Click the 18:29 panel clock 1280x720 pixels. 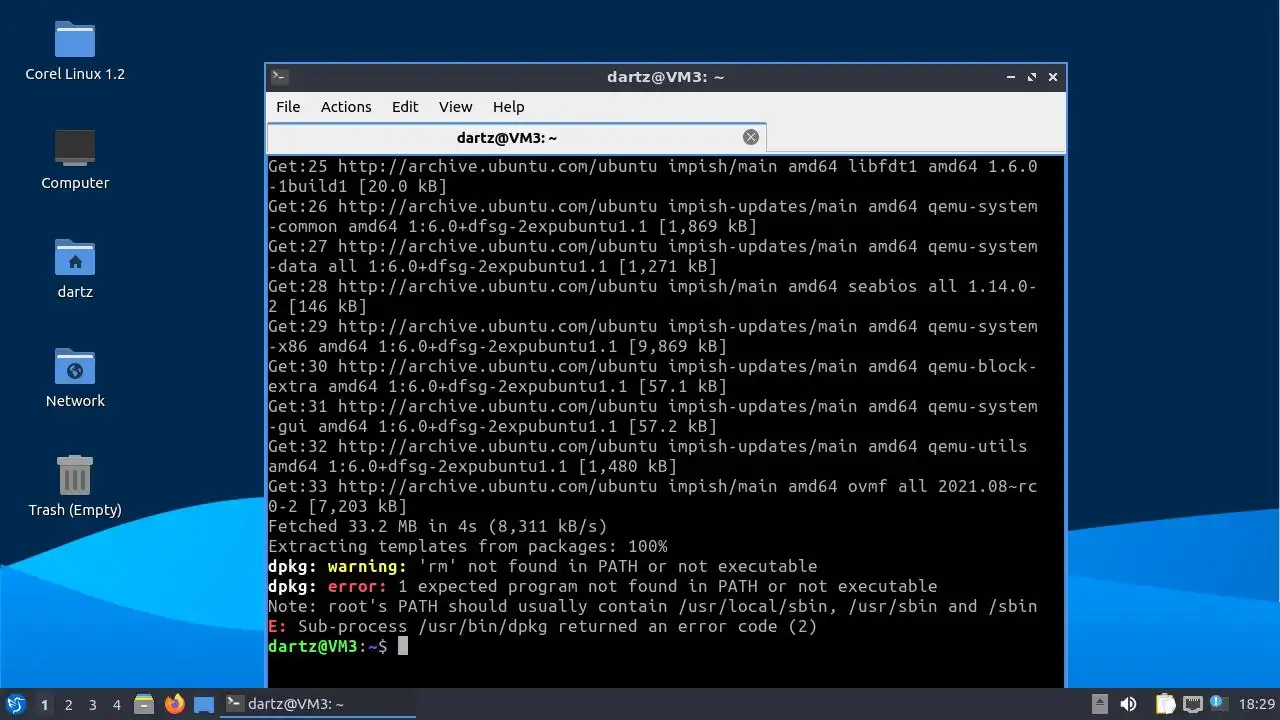click(x=1257, y=704)
